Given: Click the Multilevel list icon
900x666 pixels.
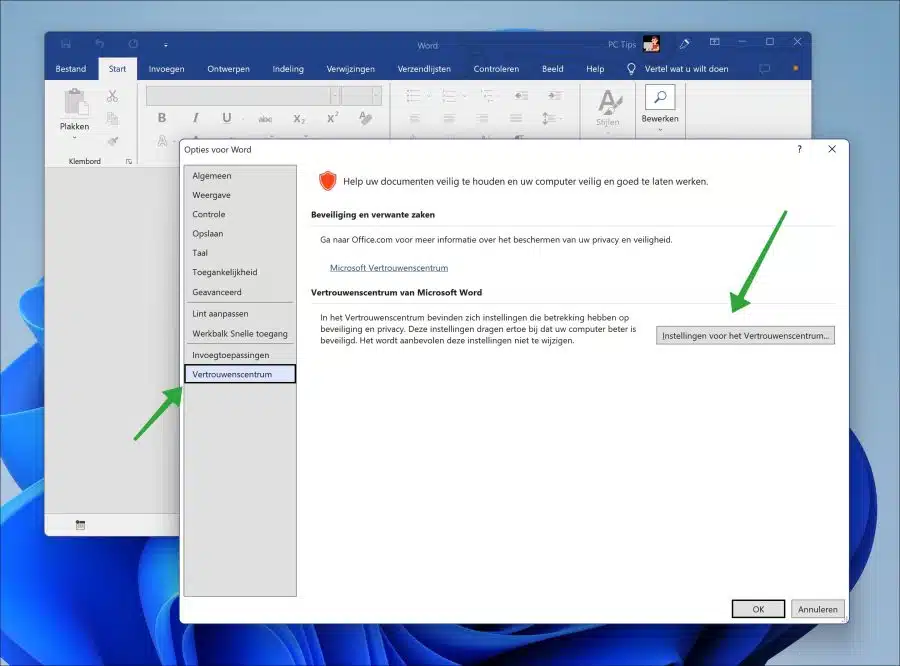Looking at the screenshot, I should coord(487,95).
